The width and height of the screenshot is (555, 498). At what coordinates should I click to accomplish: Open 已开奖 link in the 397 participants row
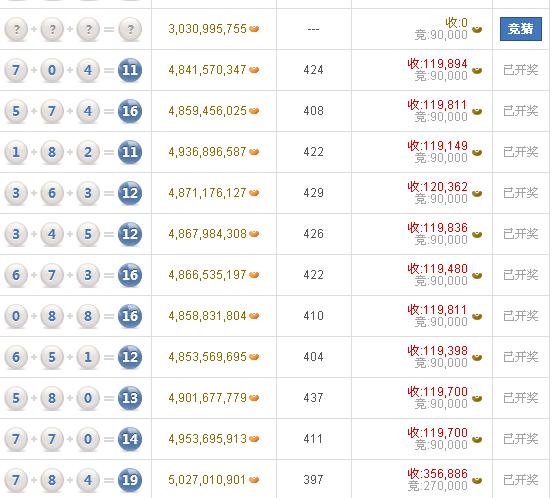pos(520,480)
